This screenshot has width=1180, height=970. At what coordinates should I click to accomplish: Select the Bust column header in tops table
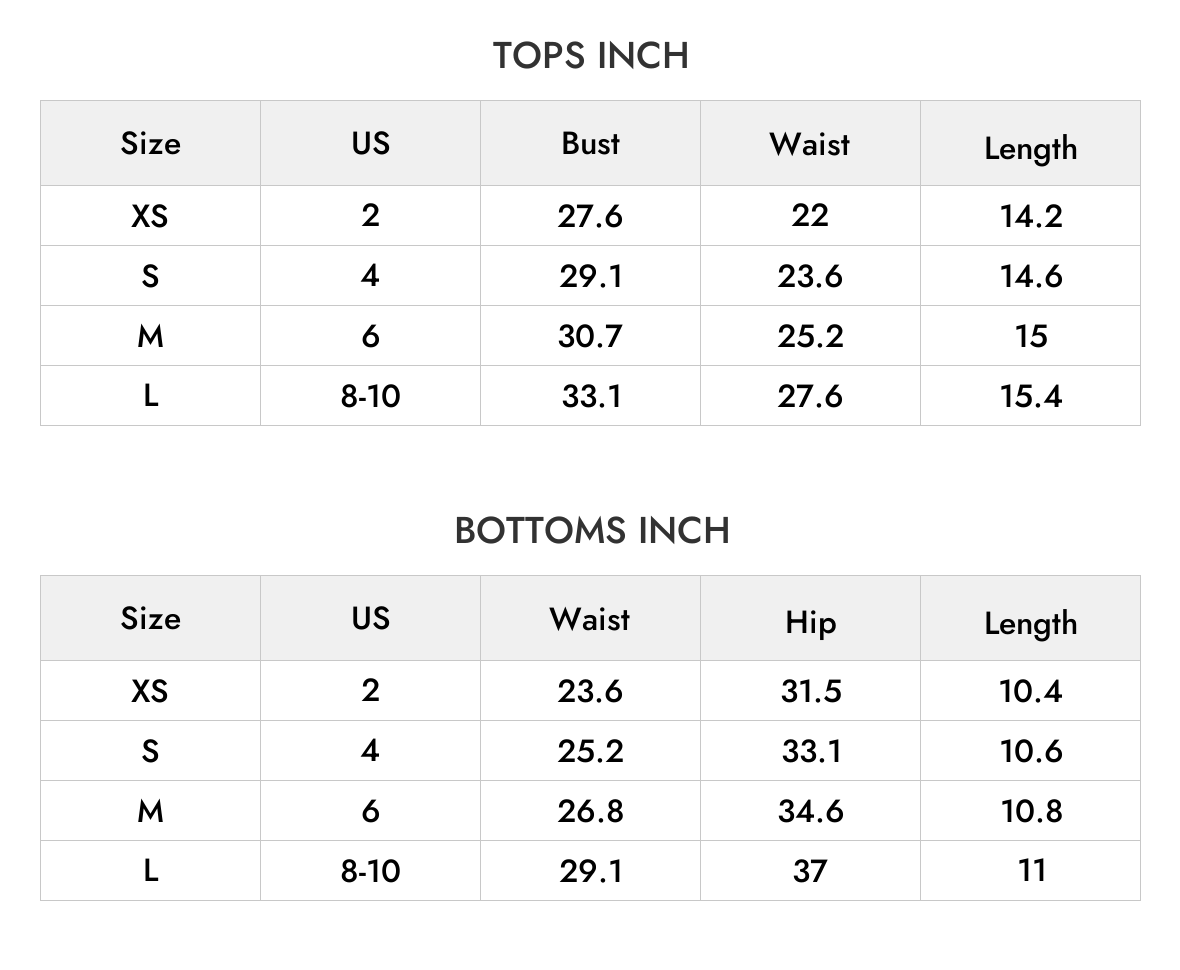(591, 143)
